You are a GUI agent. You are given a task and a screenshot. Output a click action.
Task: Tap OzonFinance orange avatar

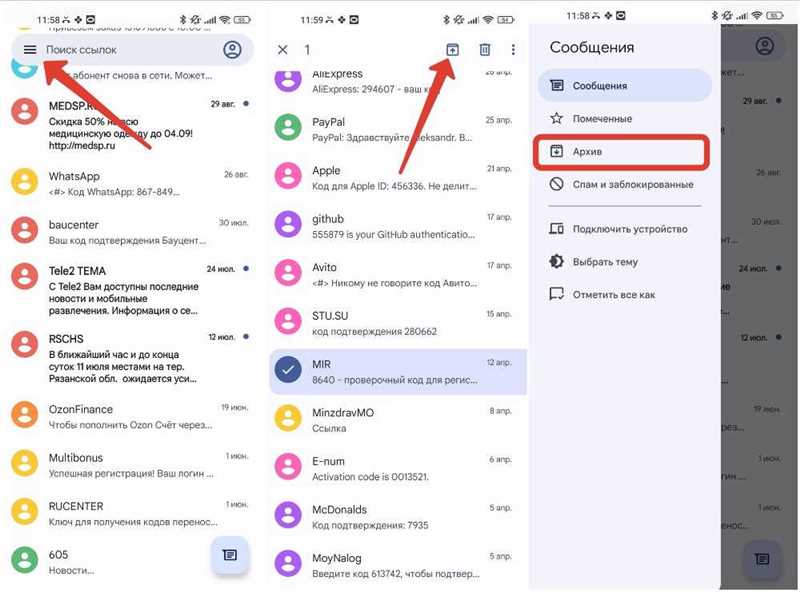[x=24, y=415]
